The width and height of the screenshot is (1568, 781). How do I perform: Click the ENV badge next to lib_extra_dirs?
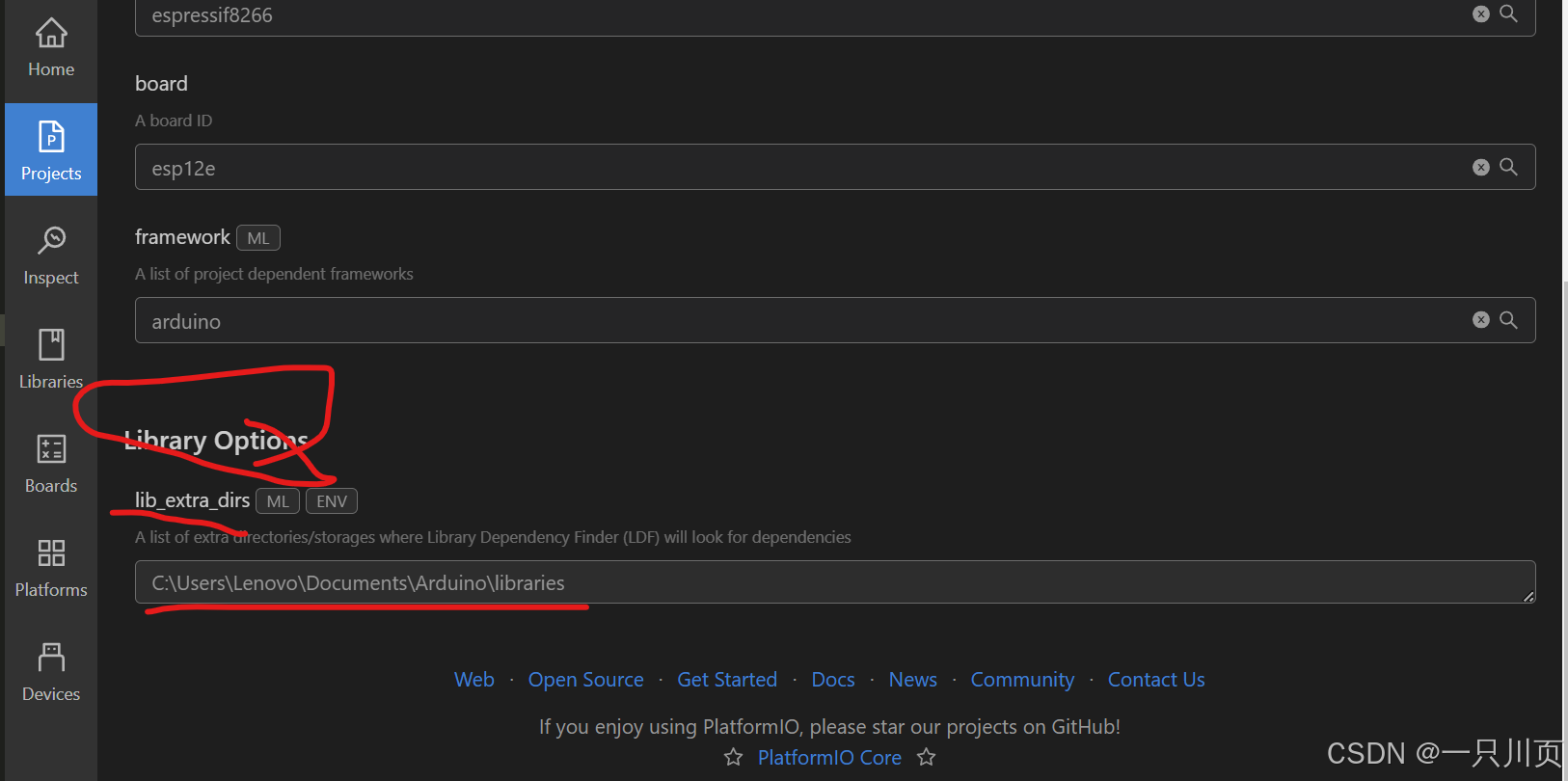pos(332,501)
